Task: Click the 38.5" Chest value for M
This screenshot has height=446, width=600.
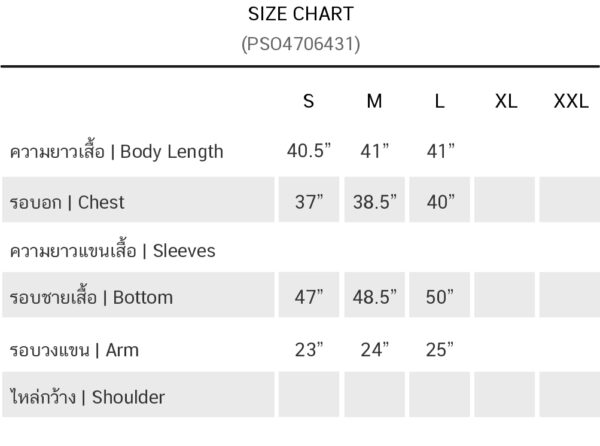Action: pyautogui.click(x=375, y=202)
